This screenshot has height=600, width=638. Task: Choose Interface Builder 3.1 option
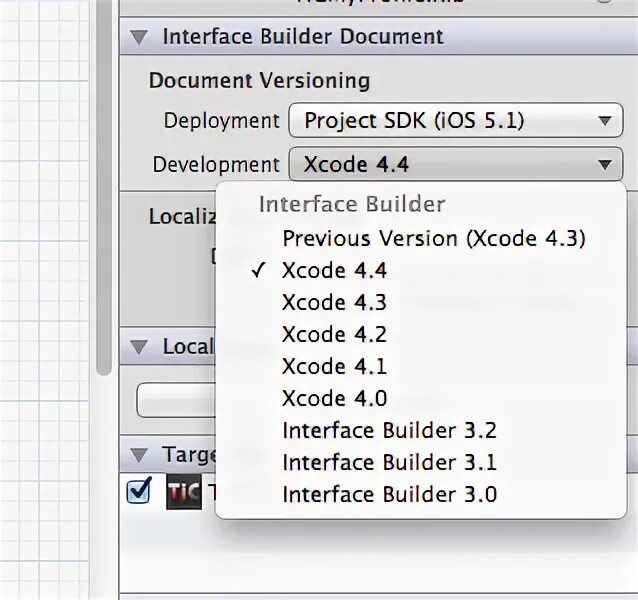coord(421,463)
